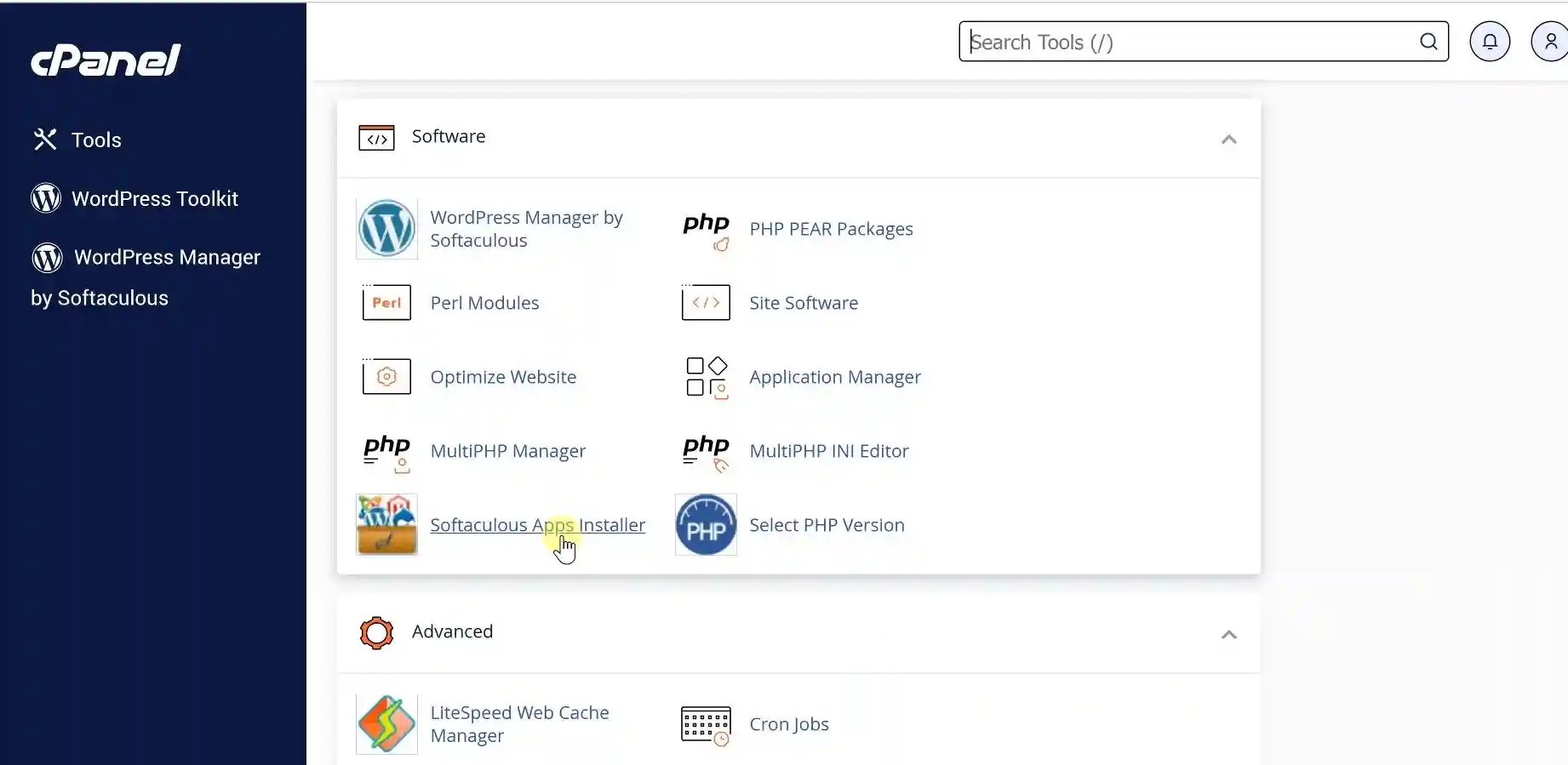Click the WordPress Toolkit logo icon

pos(46,198)
